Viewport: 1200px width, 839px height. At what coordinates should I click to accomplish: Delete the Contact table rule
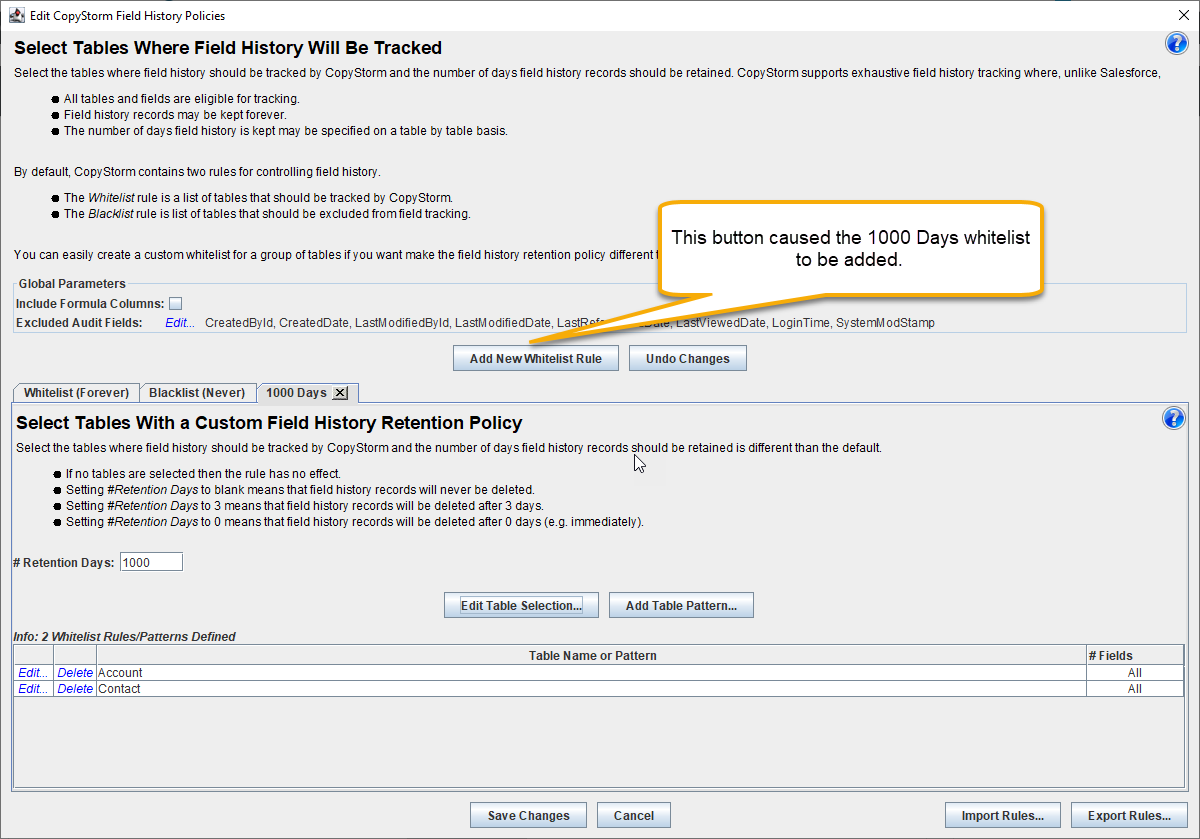[75, 689]
